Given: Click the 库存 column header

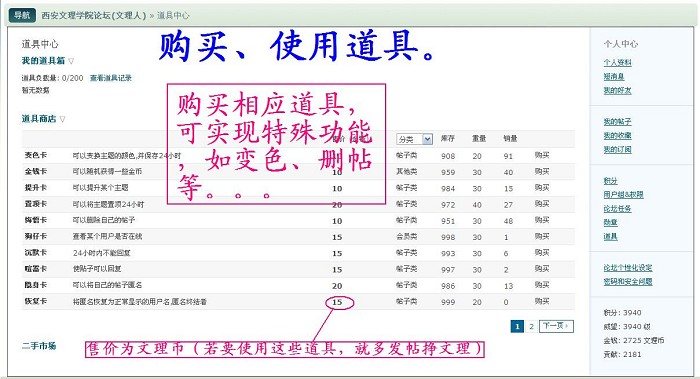Looking at the screenshot, I should coord(448,139).
